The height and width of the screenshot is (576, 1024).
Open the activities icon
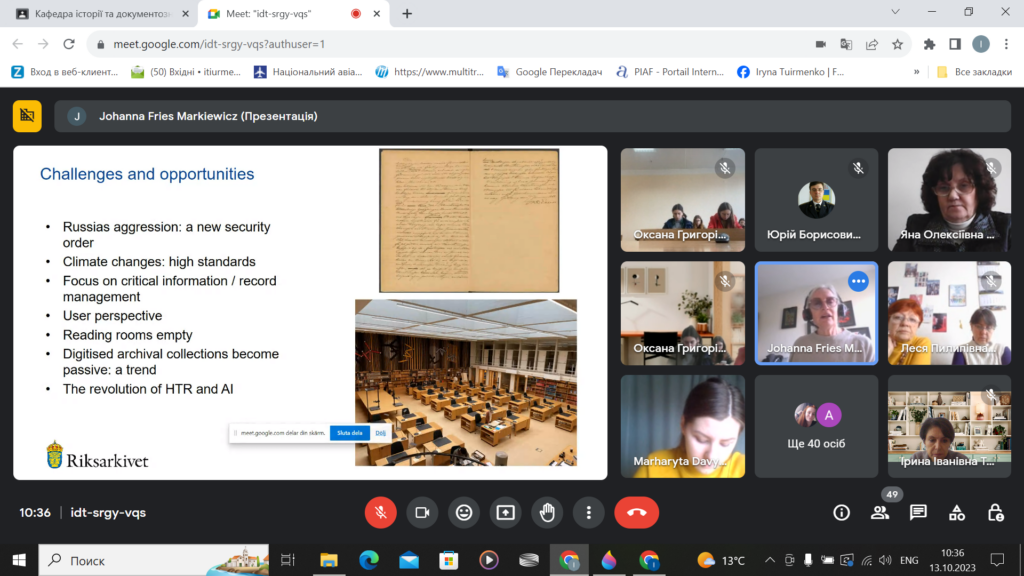(957, 512)
